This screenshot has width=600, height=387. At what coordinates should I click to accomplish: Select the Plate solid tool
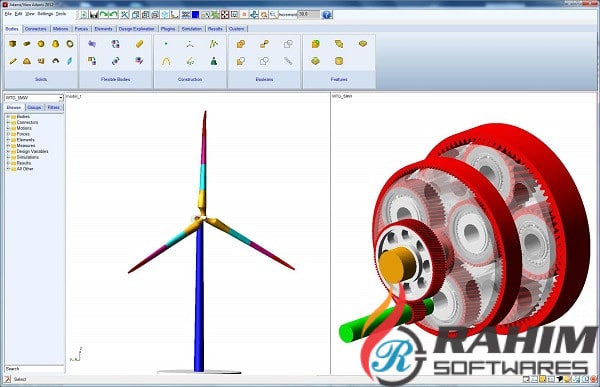[26, 61]
